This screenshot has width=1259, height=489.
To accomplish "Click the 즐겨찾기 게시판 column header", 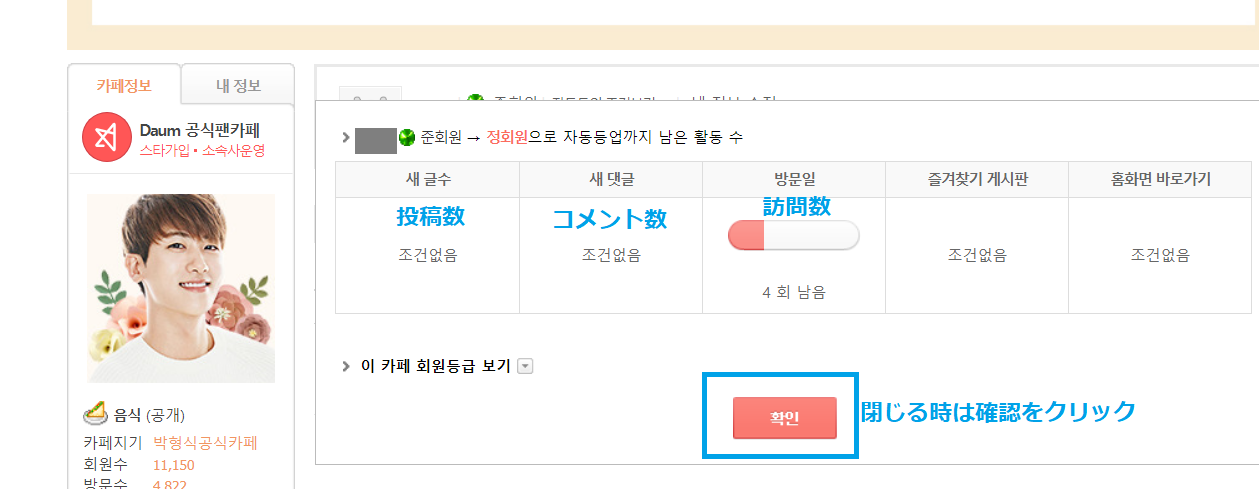I will (977, 180).
